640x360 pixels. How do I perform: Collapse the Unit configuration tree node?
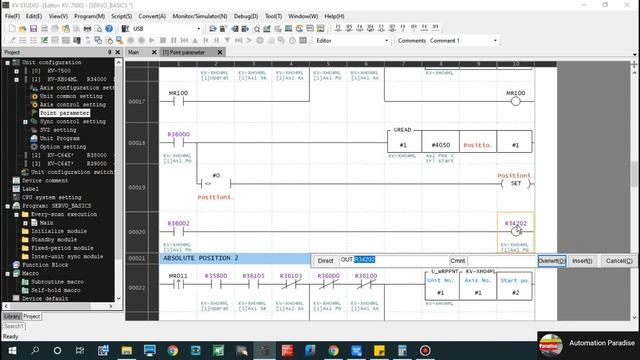(8, 62)
